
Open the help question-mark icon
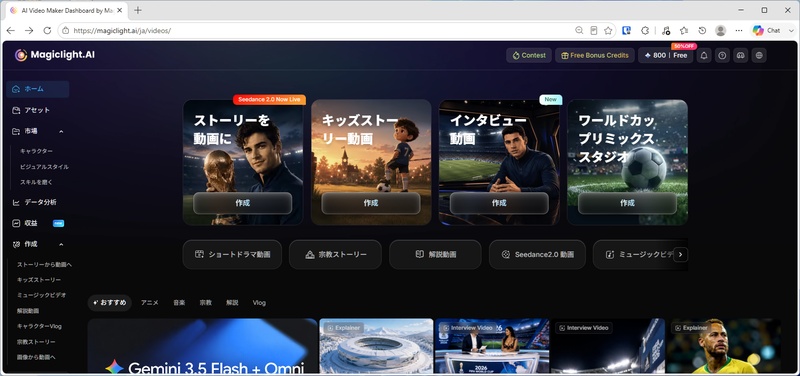722,56
